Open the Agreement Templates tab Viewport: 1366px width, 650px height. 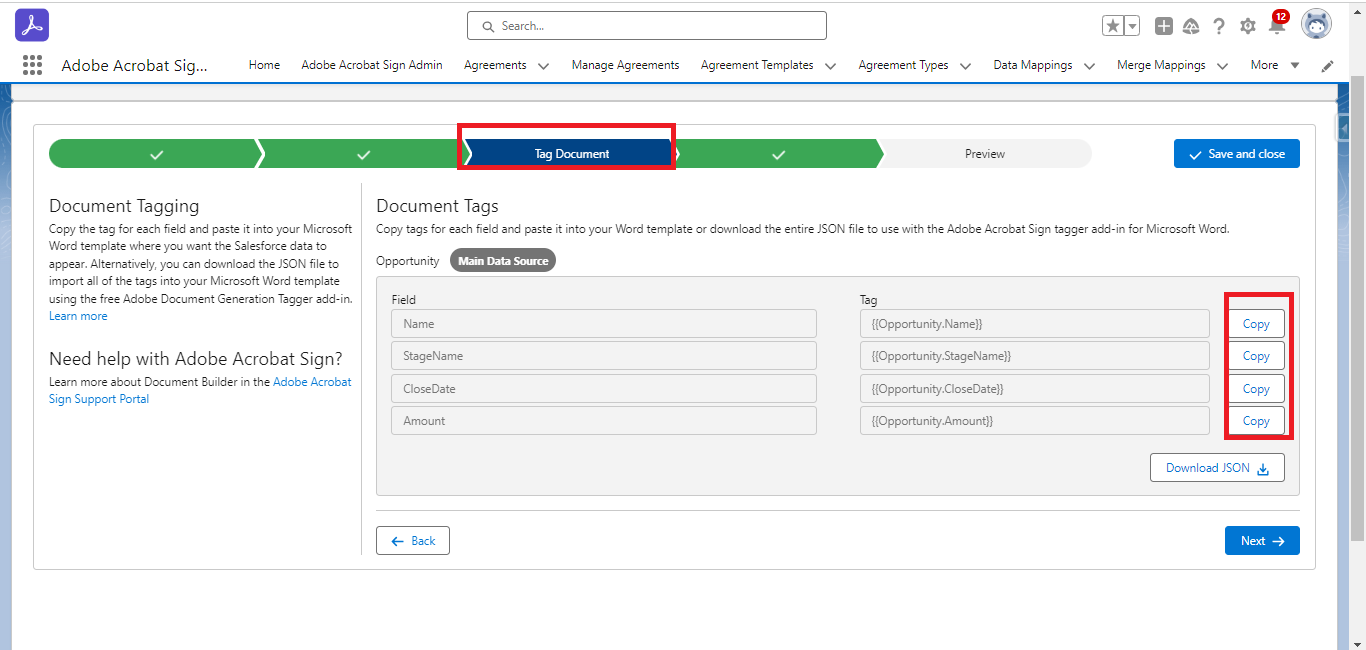tap(757, 65)
